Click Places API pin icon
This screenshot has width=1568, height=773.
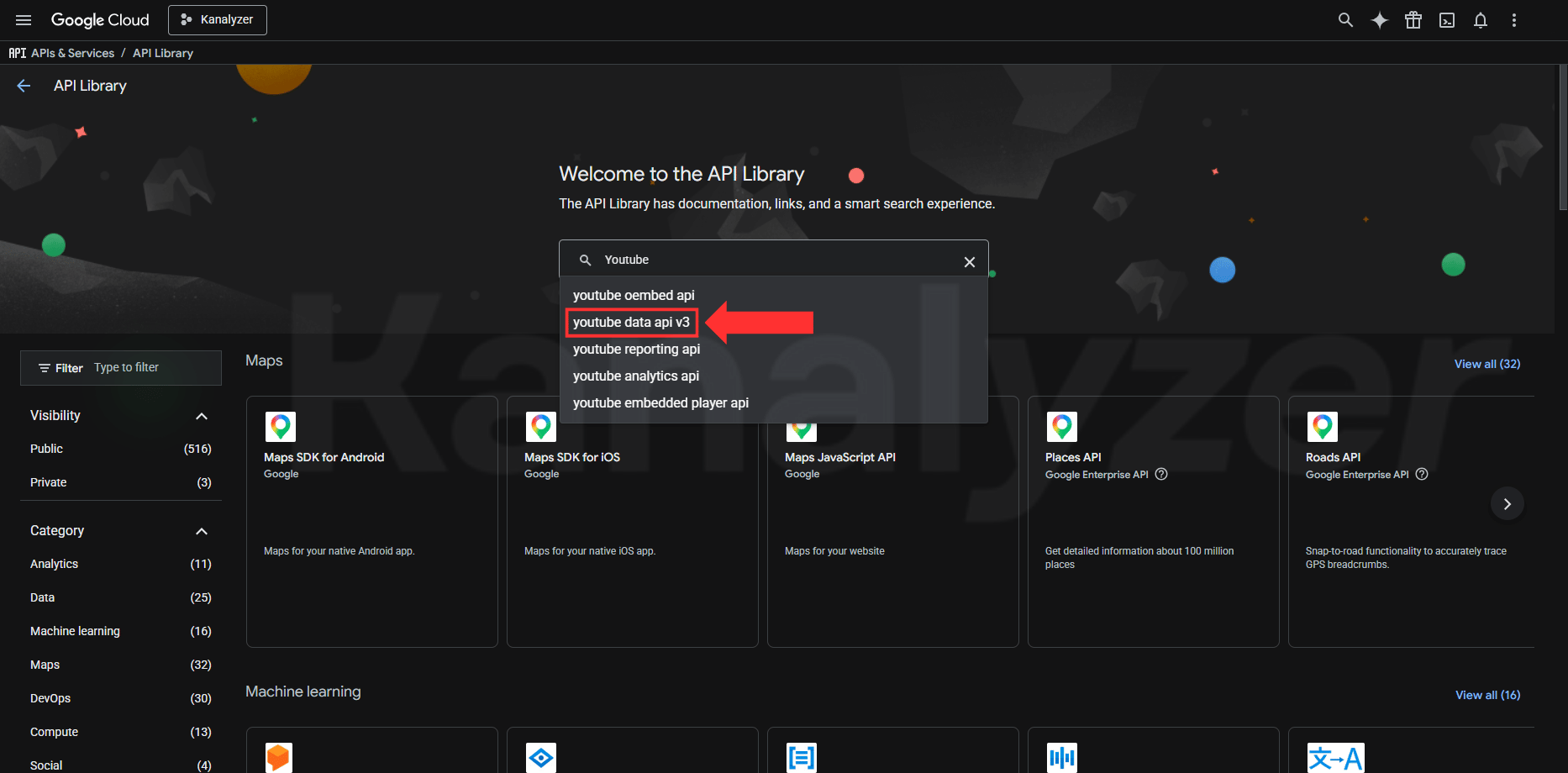click(x=1062, y=427)
